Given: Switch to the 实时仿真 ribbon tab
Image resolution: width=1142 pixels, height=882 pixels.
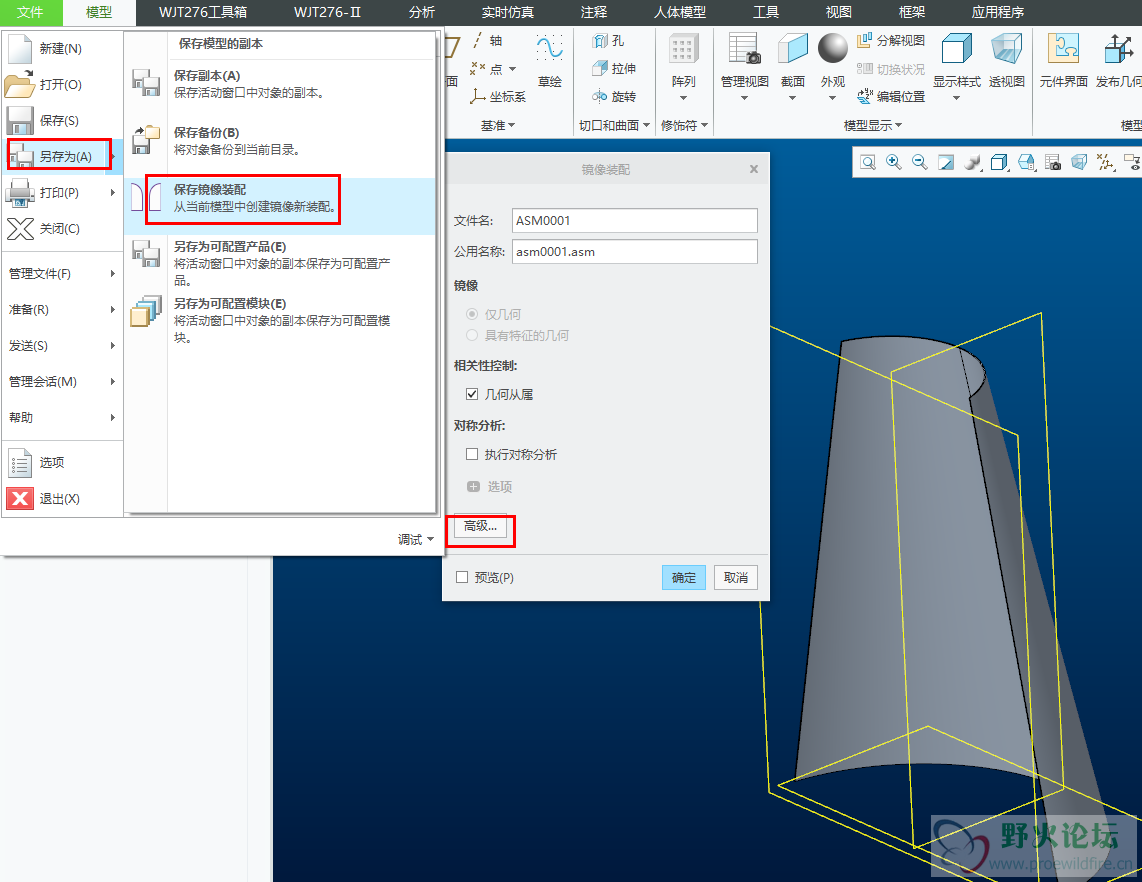Looking at the screenshot, I should (508, 12).
